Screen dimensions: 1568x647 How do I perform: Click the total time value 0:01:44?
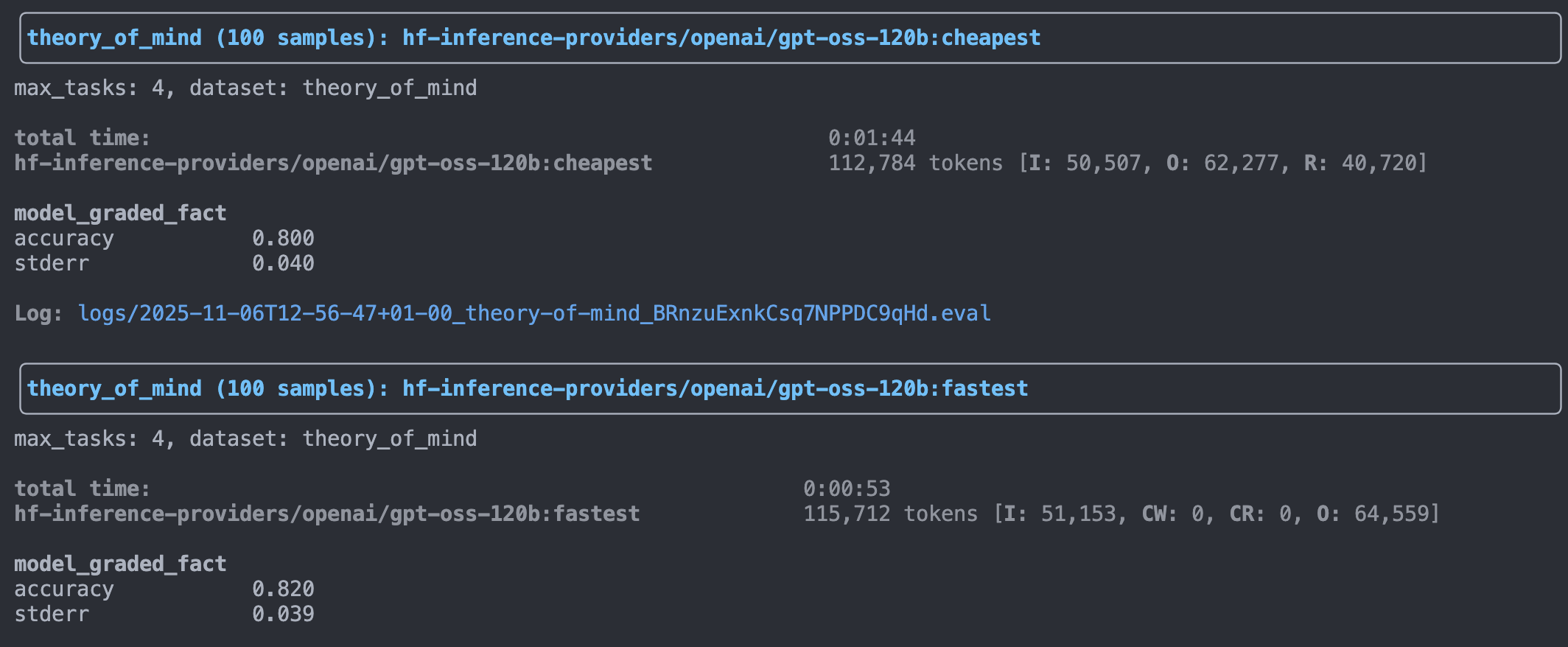(872, 139)
